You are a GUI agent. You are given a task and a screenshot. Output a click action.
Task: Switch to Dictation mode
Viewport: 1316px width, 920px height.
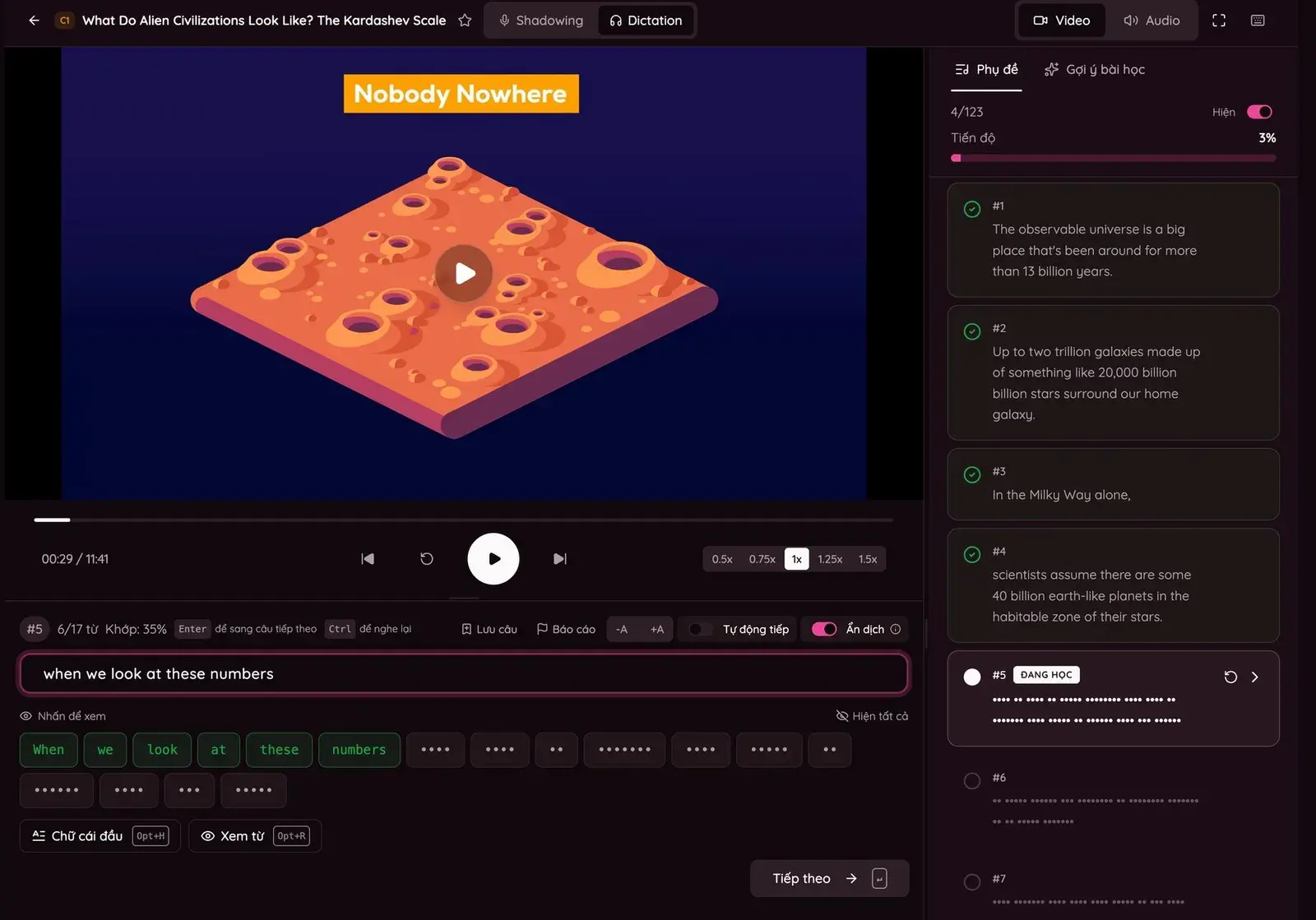(646, 21)
